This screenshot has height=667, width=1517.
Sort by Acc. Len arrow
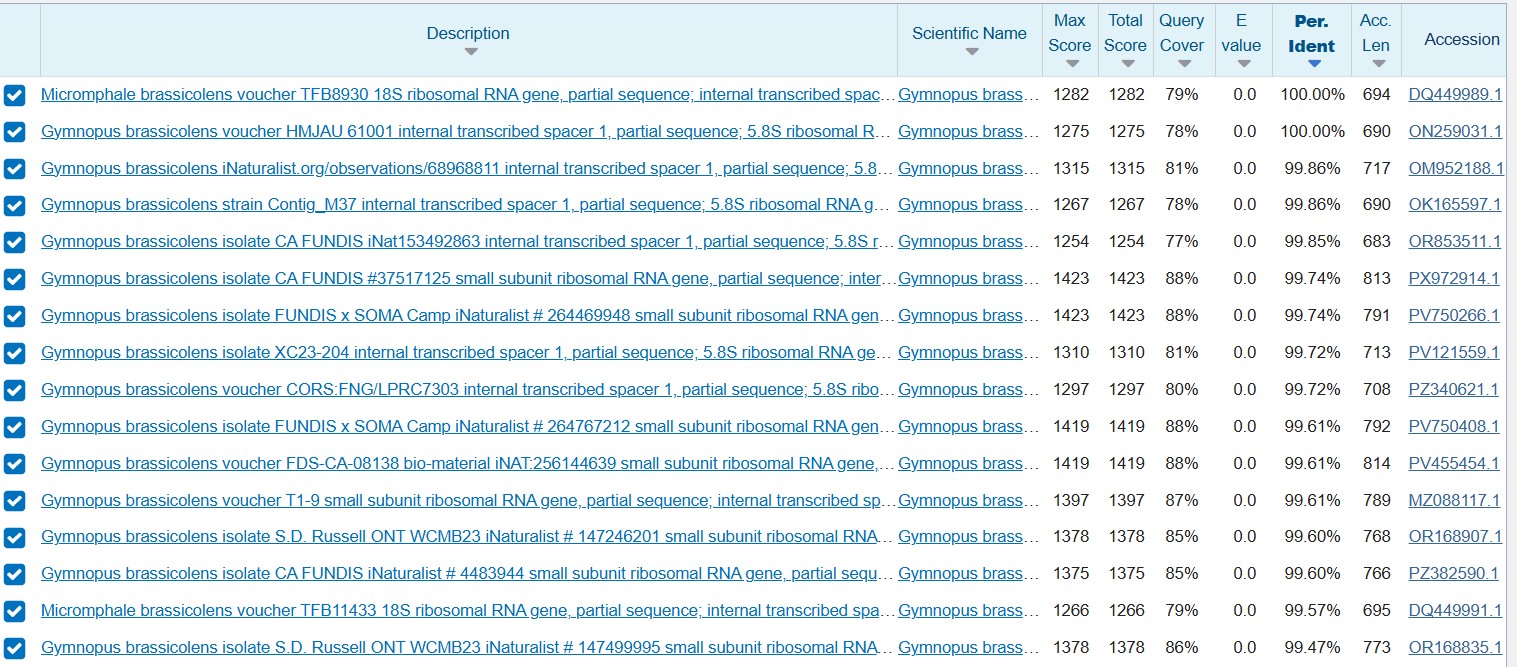point(1378,64)
